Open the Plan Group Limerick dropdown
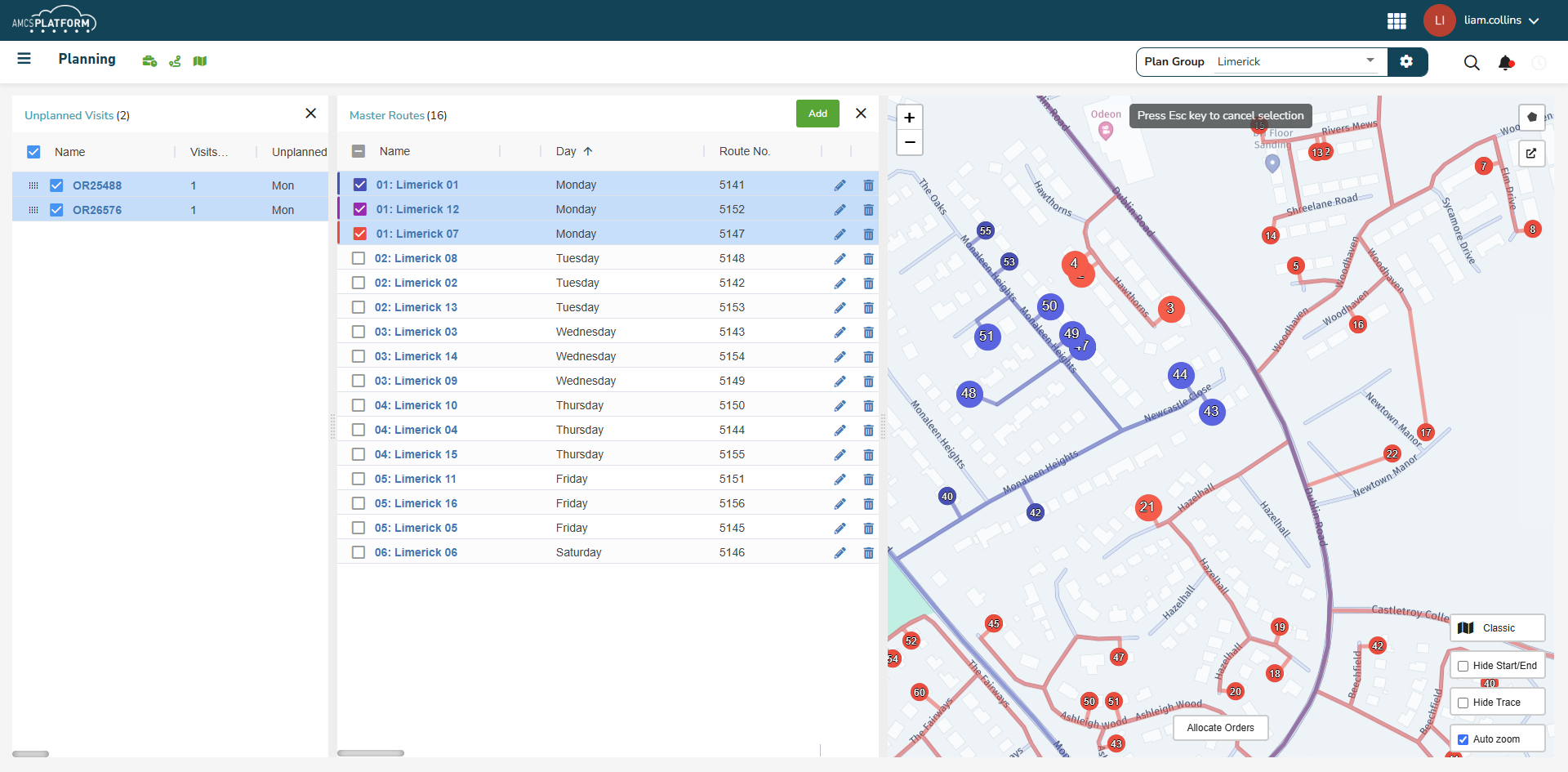 coord(1296,61)
